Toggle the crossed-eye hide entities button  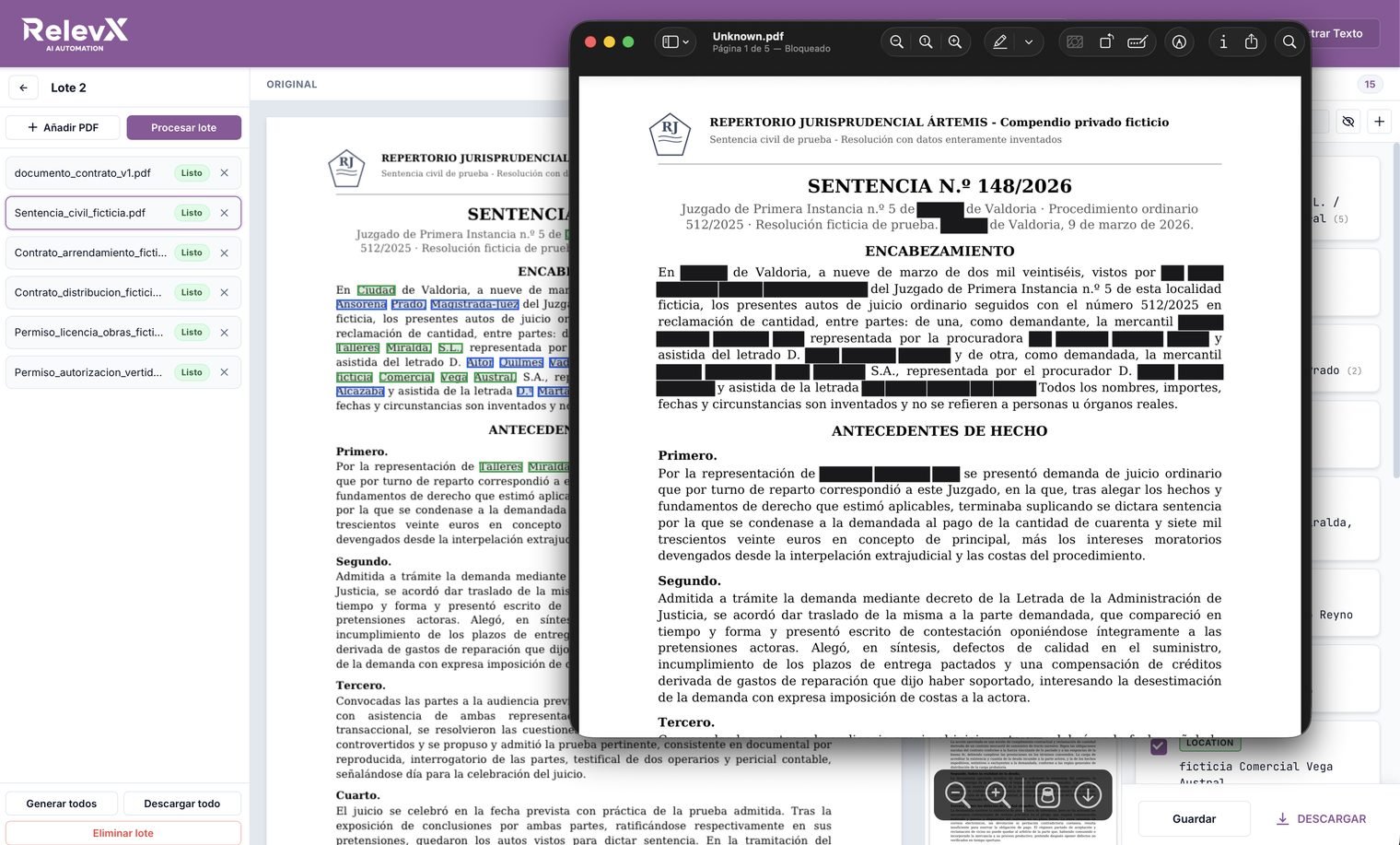(1348, 122)
